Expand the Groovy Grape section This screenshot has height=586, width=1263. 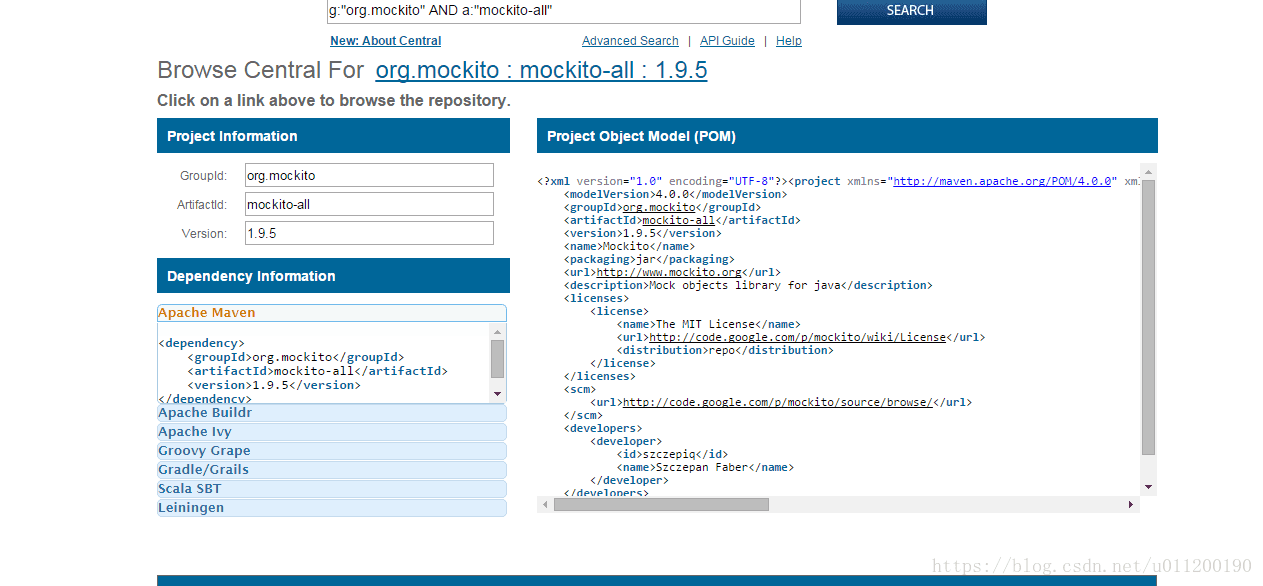(332, 451)
